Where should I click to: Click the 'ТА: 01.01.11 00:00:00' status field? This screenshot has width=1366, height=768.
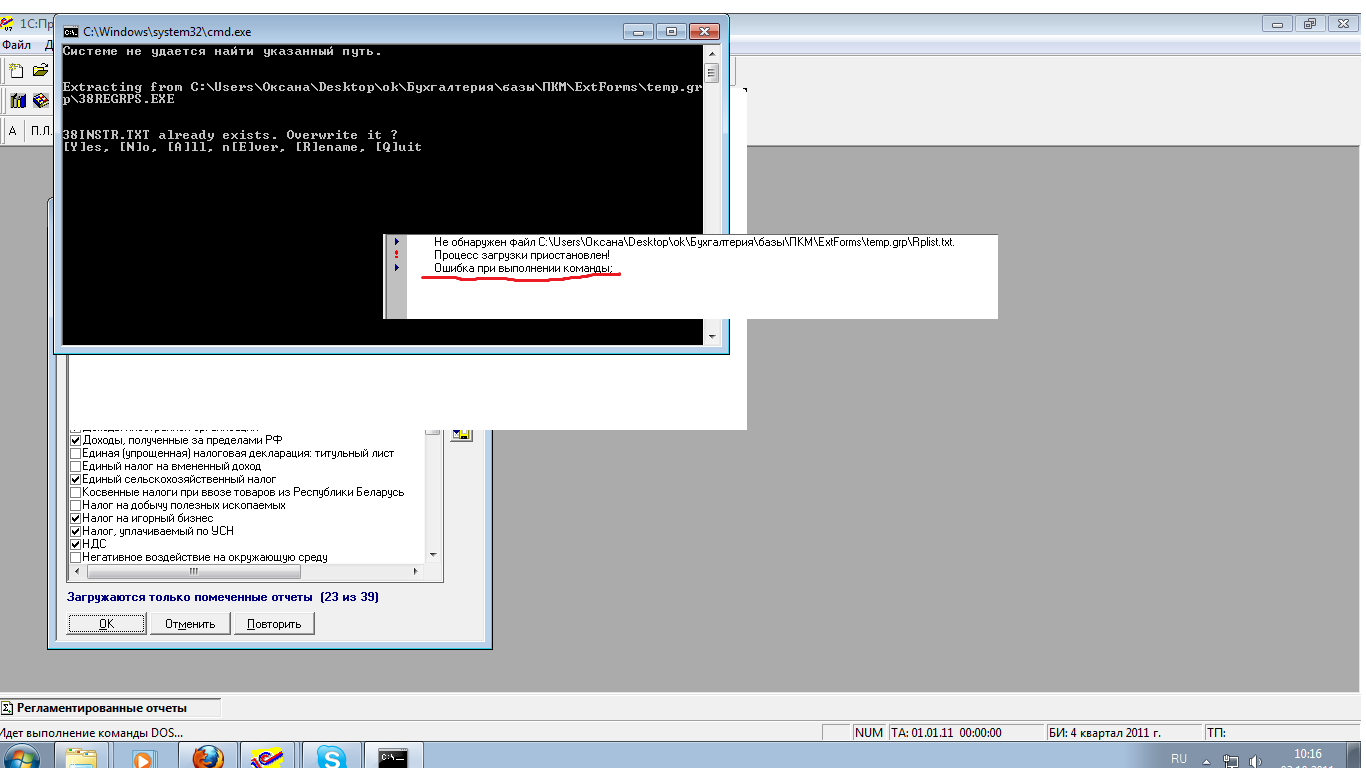coord(964,733)
